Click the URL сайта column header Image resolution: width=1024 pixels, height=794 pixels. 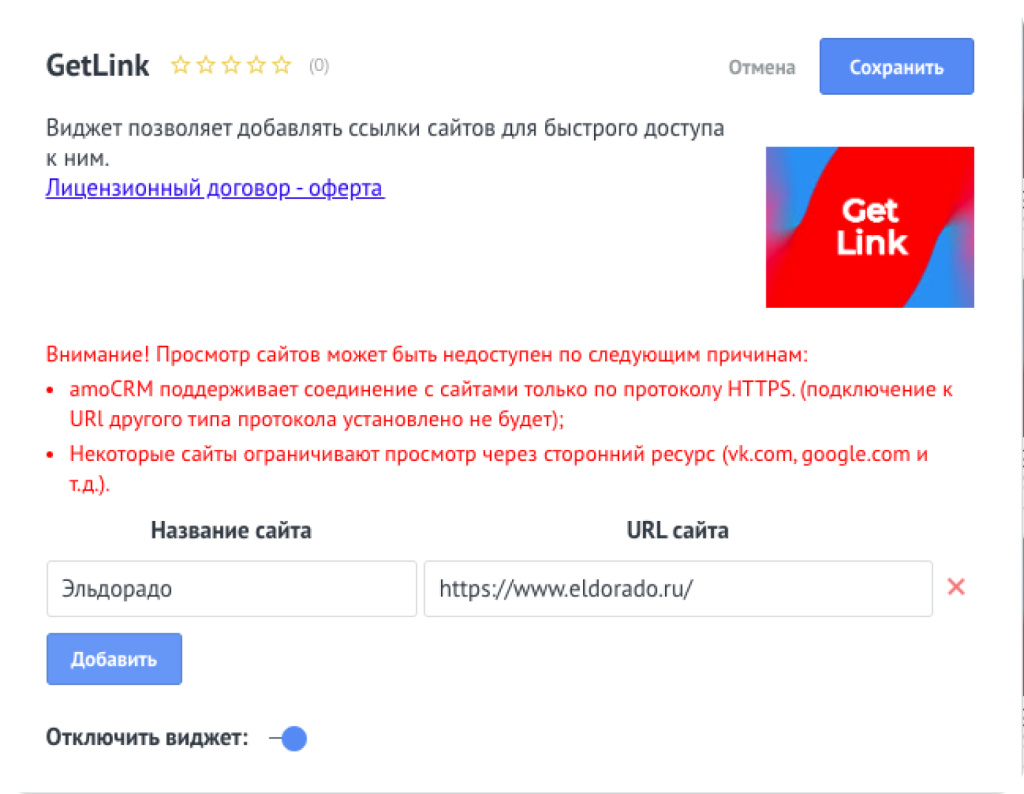pyautogui.click(x=678, y=530)
